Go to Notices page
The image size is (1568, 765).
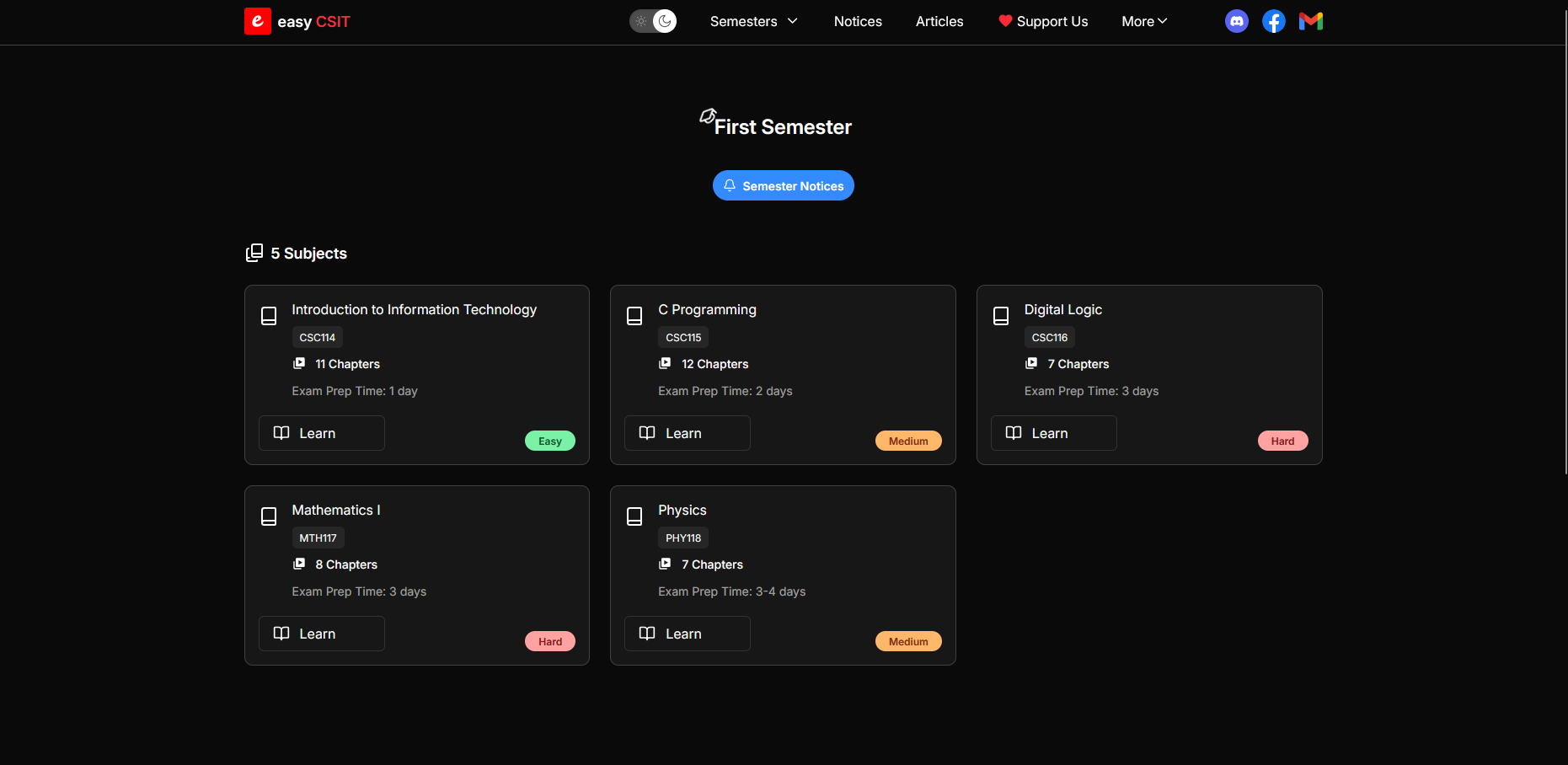[858, 21]
